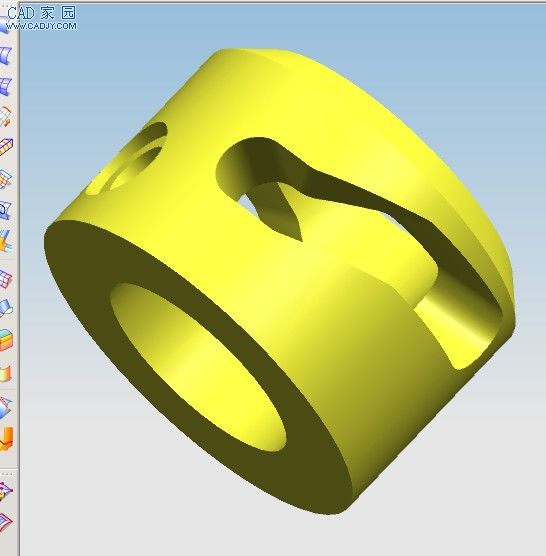Select the pink mesh grid surface icon

pyautogui.click(x=6, y=279)
